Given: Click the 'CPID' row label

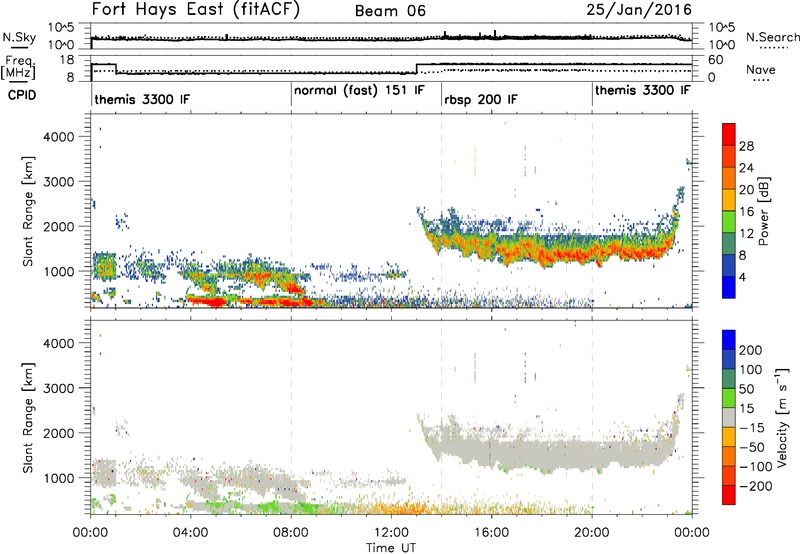Looking at the screenshot, I should coord(22,95).
